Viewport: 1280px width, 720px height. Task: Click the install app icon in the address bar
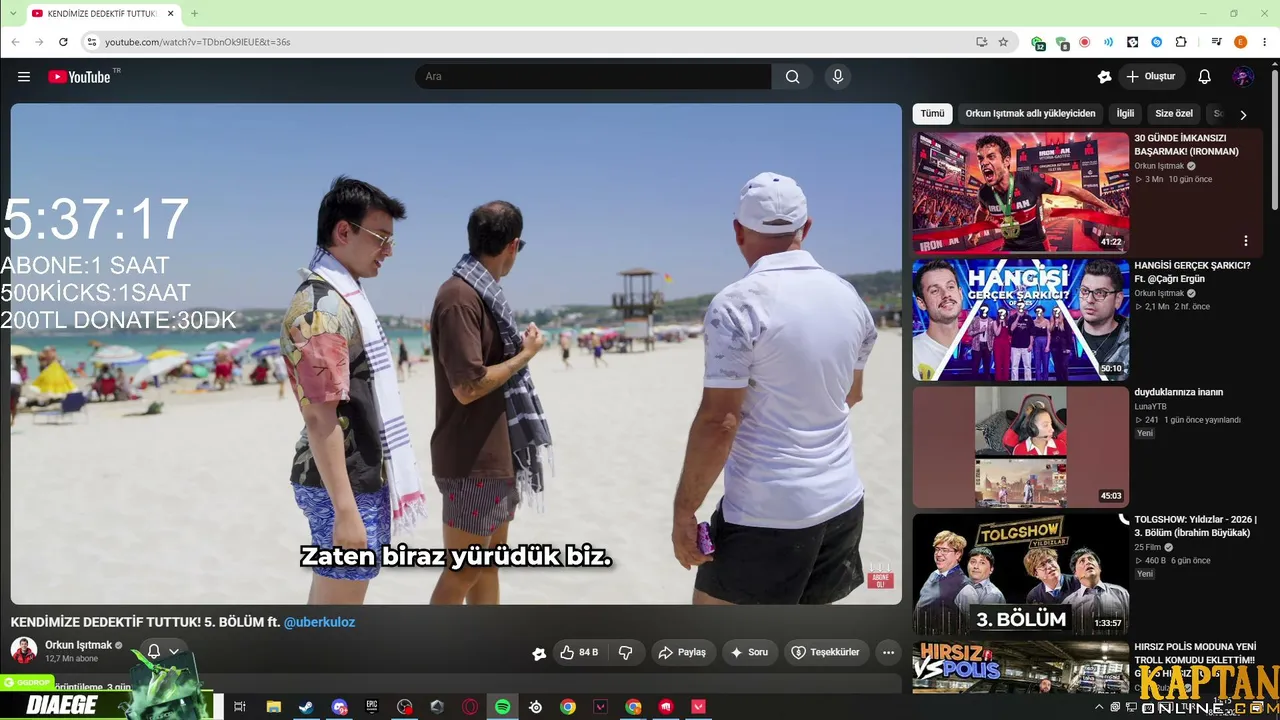[982, 42]
